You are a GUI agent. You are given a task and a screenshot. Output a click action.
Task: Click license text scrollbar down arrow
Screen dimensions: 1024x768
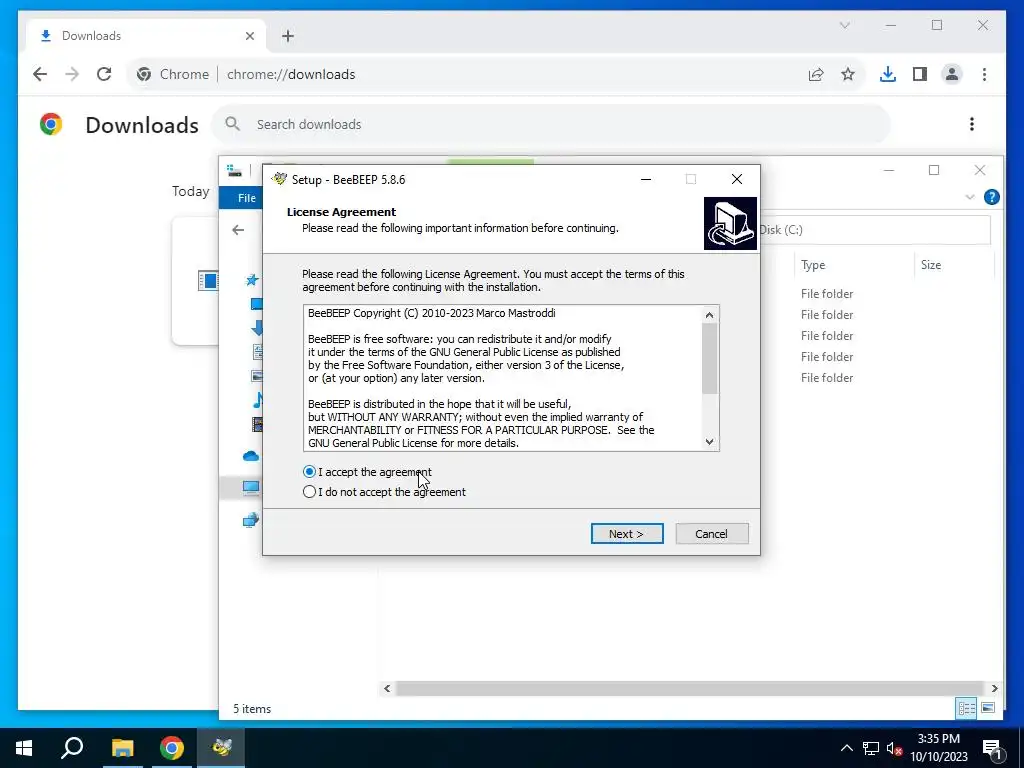point(709,442)
